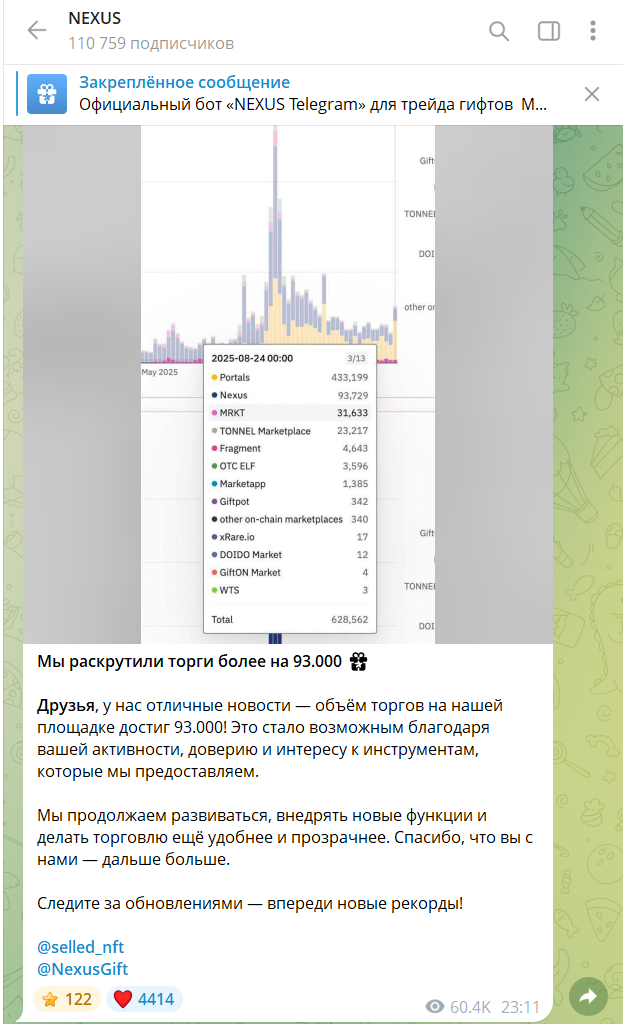Image resolution: width=623 pixels, height=1024 pixels.
Task: Click the «other on-chain marketplaces» row
Action: (x=290, y=519)
